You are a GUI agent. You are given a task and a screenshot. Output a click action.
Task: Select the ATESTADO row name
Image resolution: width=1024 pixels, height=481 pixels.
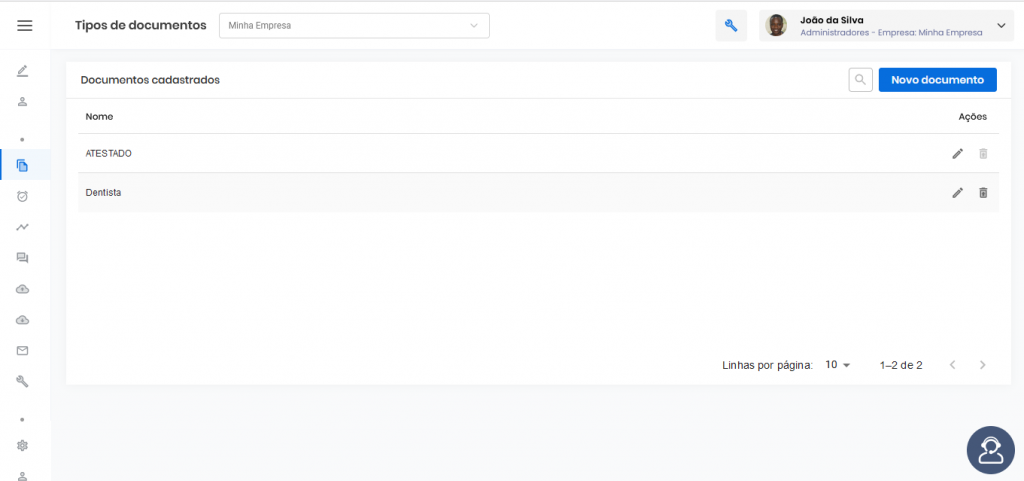point(108,153)
